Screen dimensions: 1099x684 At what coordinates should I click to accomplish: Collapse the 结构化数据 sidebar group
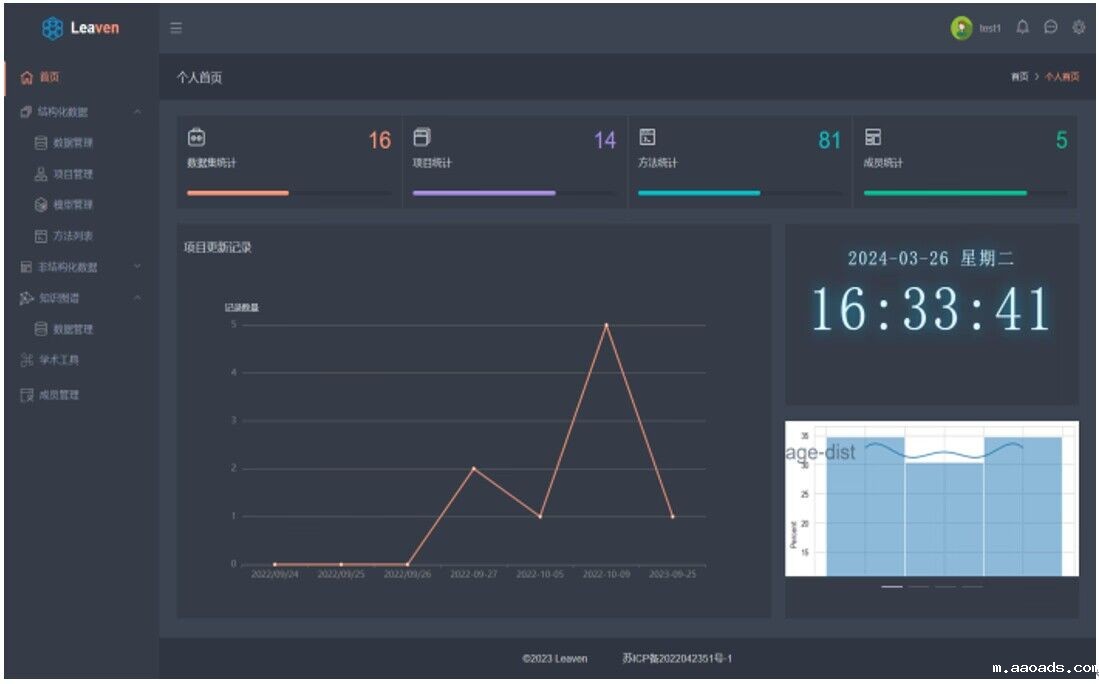(137, 112)
